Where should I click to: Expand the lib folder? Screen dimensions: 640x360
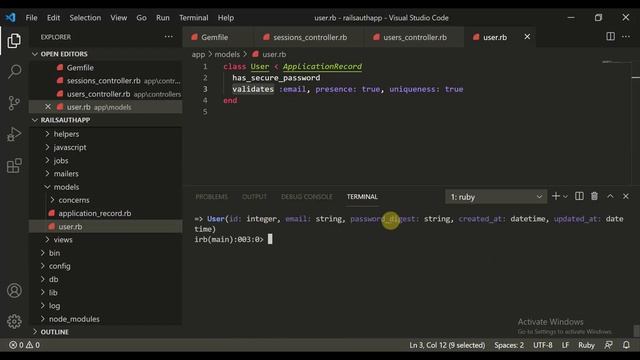point(53,293)
